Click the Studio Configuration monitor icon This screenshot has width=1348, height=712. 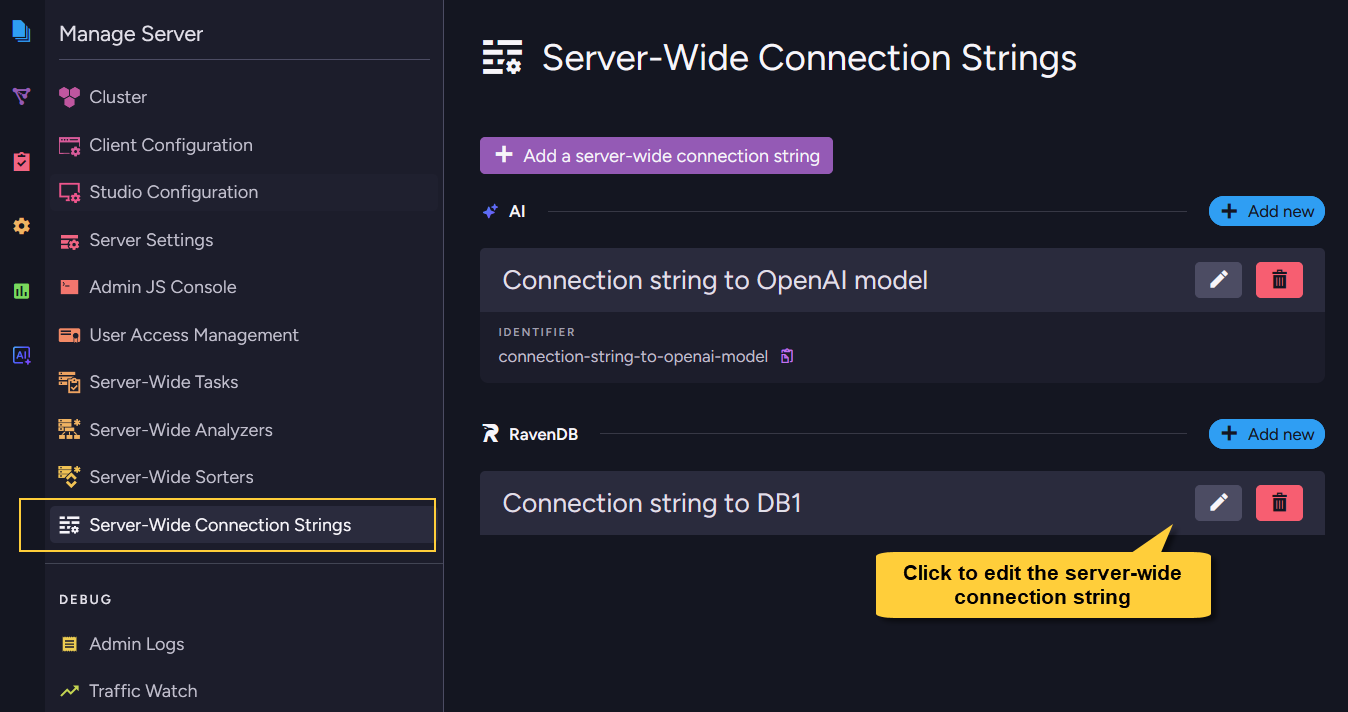69,192
